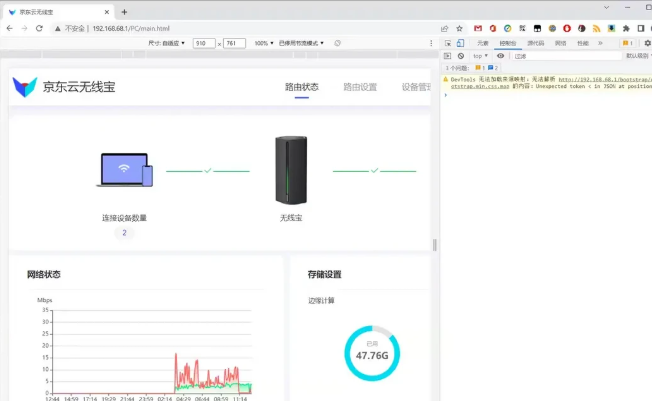
Task: Open the Gmail extension icon
Action: [478, 28]
